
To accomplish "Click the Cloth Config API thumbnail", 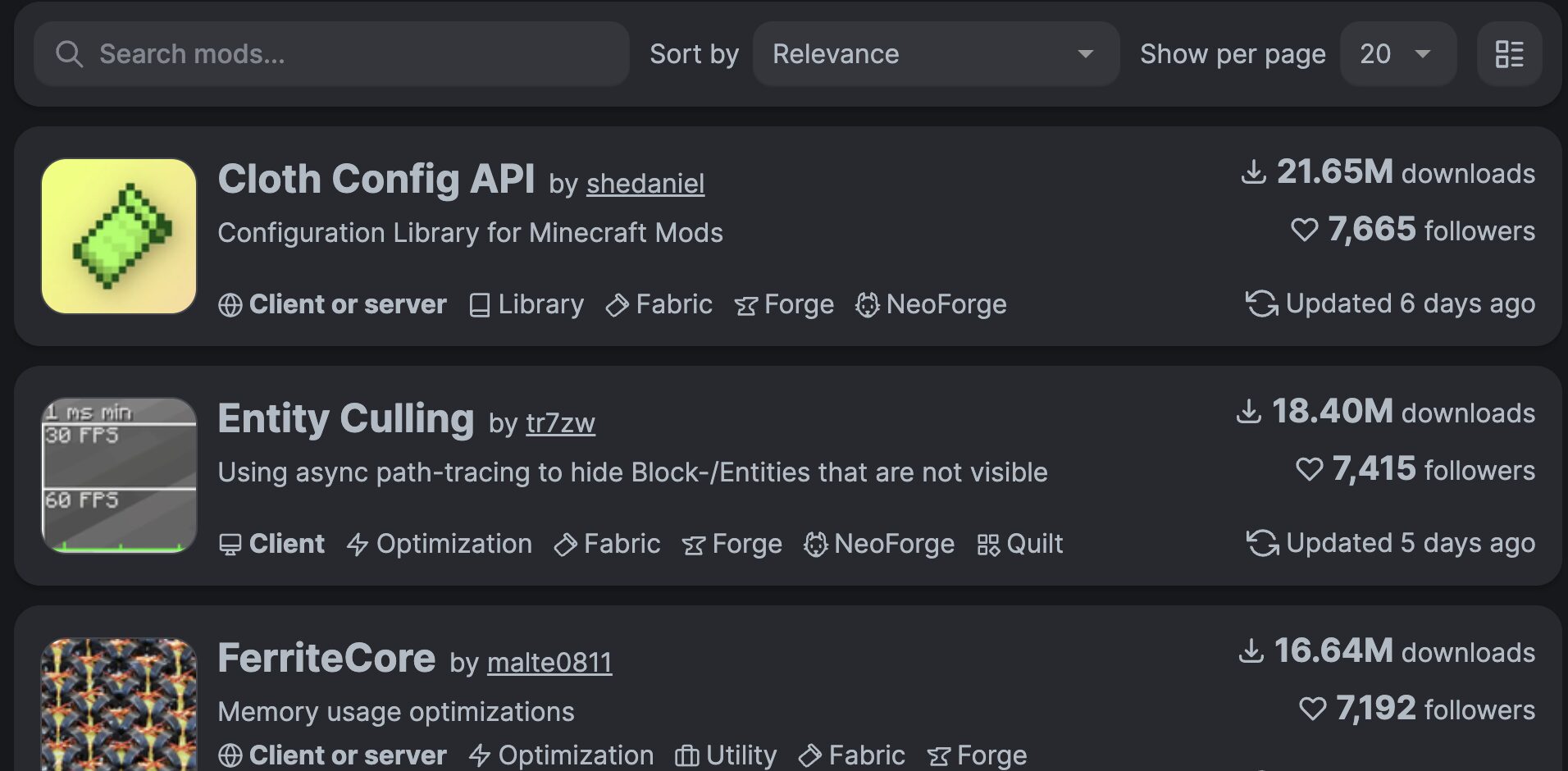I will pyautogui.click(x=119, y=236).
